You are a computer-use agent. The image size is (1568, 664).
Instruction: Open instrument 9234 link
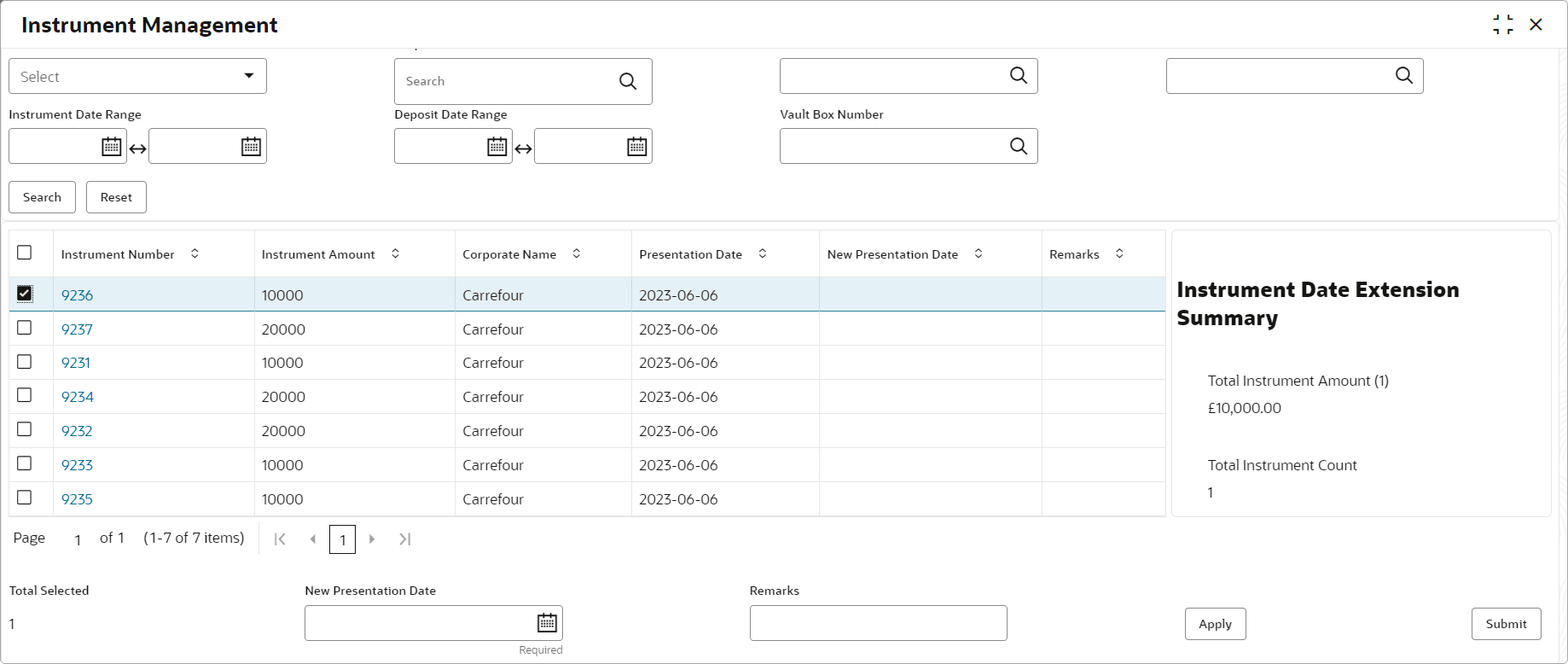(x=78, y=397)
